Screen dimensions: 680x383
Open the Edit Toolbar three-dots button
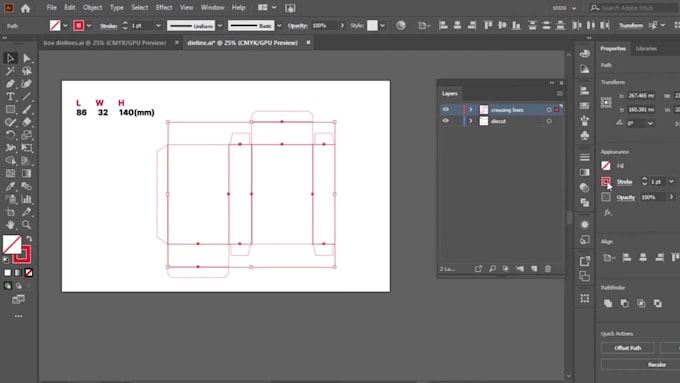tap(18, 316)
